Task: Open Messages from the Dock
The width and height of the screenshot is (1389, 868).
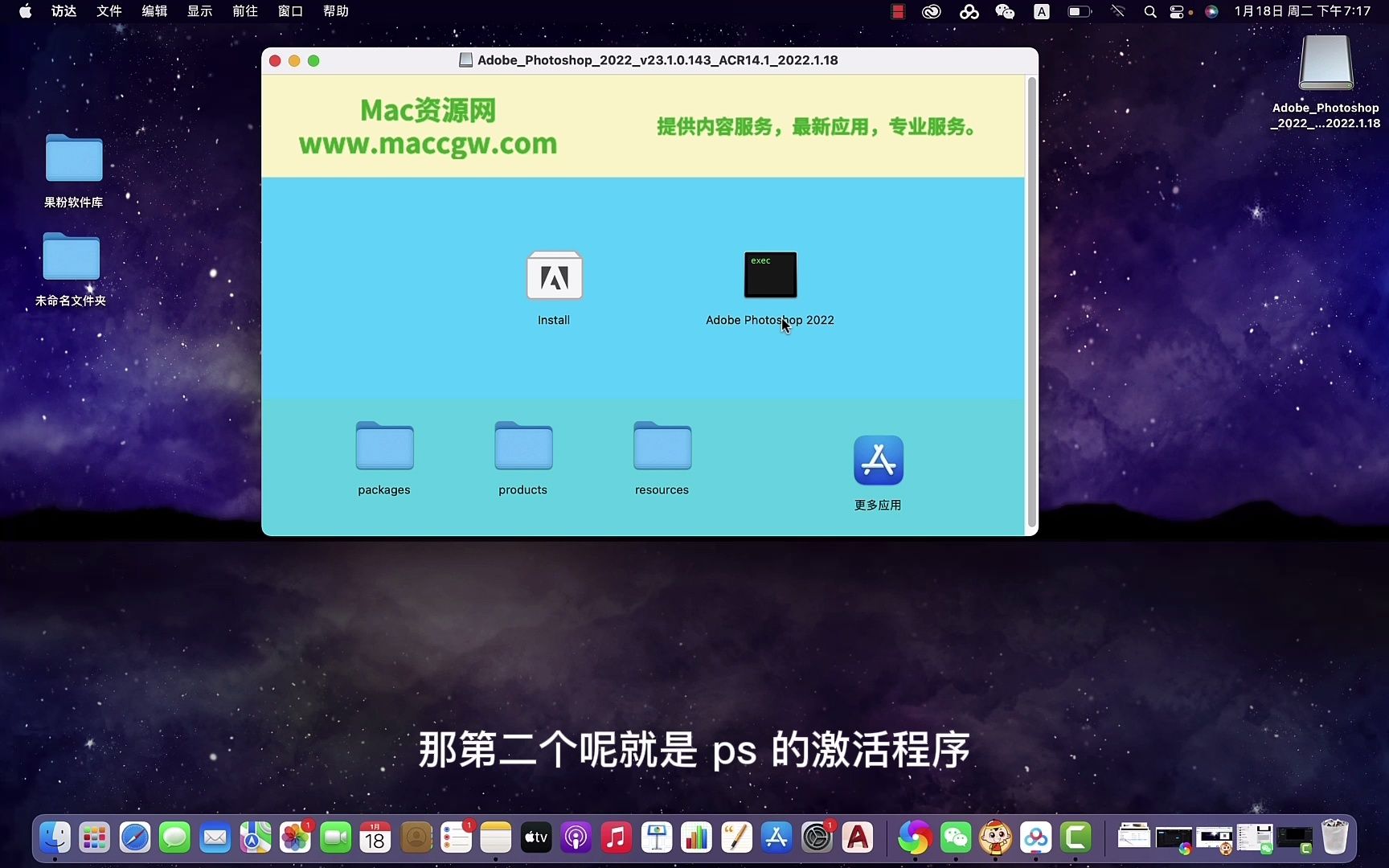Action: tap(174, 838)
